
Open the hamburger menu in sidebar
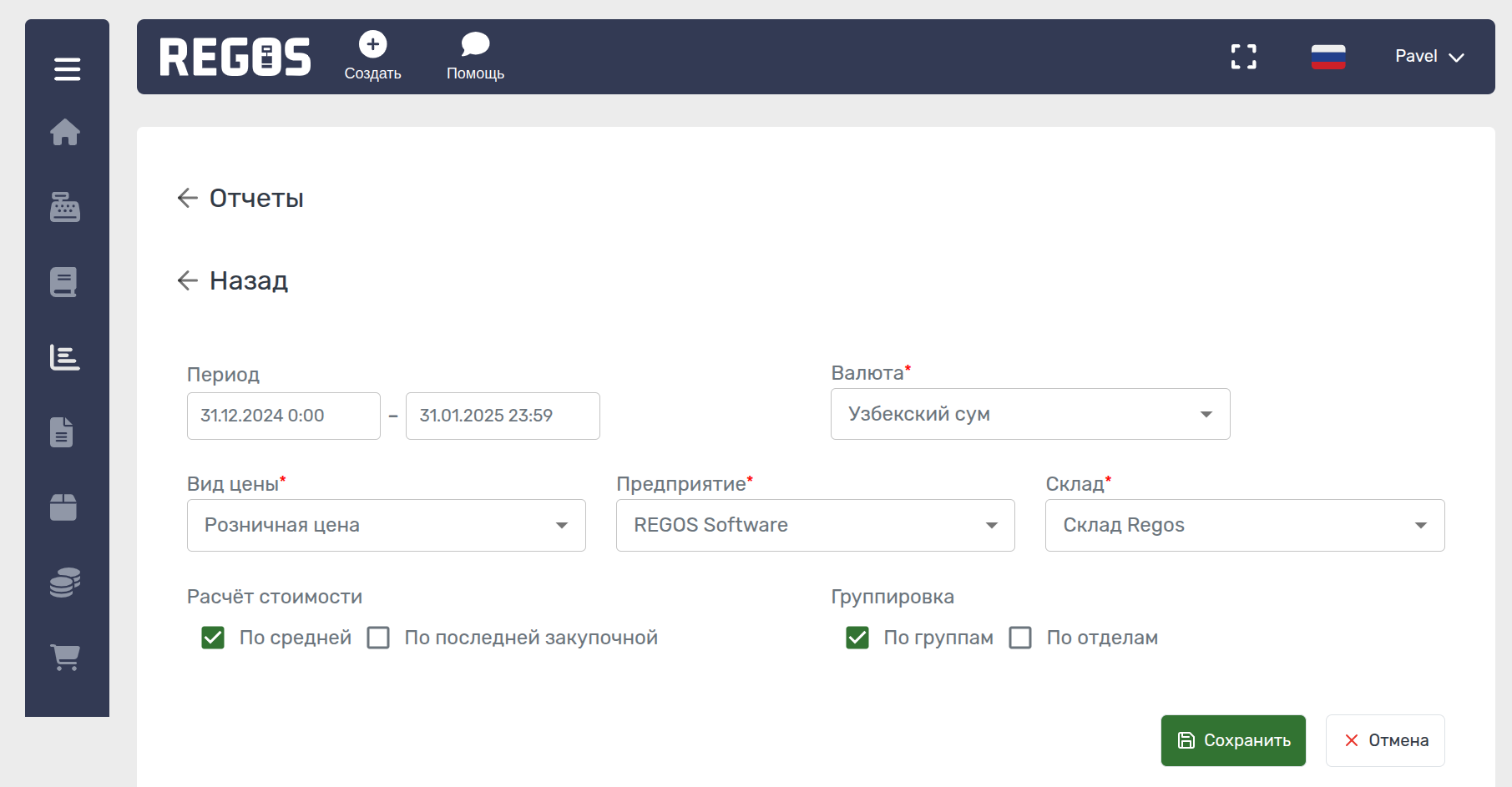67,69
